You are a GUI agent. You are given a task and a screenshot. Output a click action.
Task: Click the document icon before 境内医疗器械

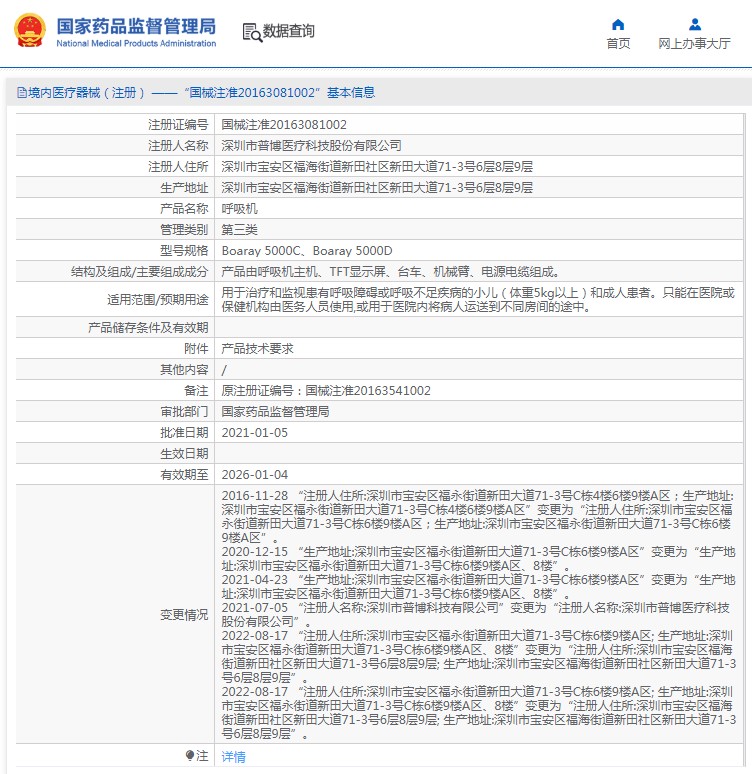(x=22, y=93)
